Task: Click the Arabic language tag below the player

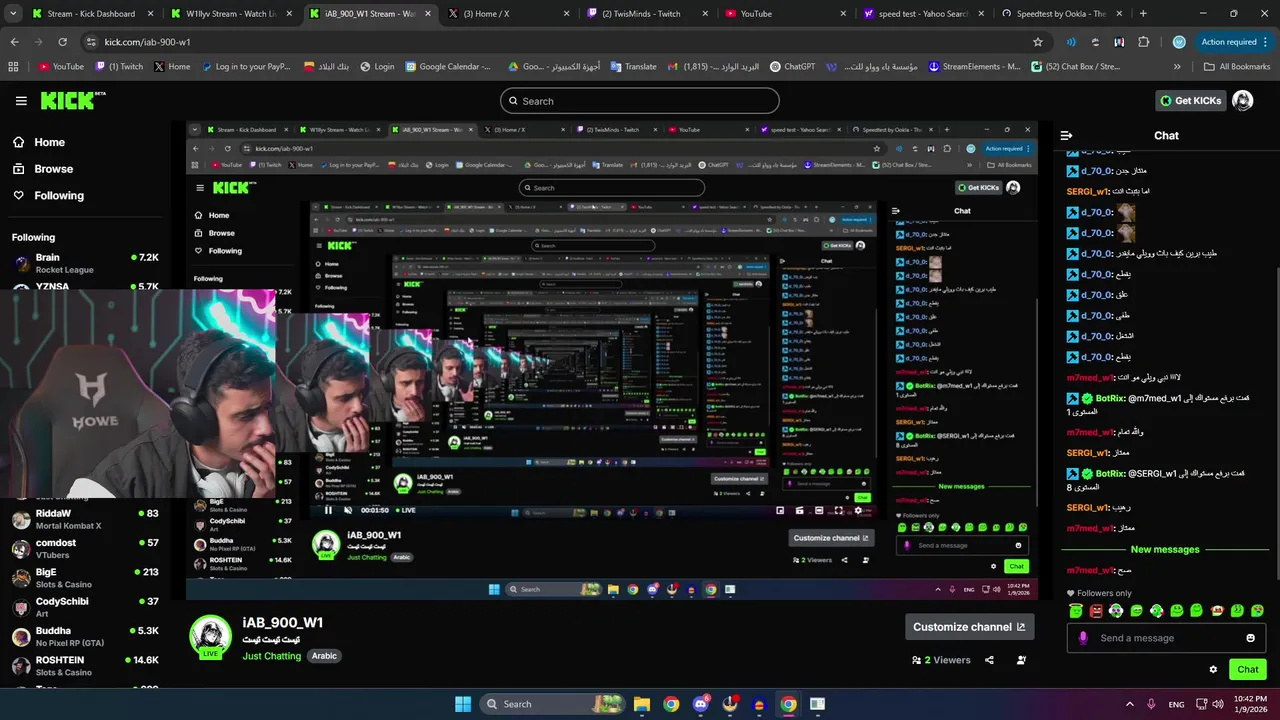Action: pos(324,656)
